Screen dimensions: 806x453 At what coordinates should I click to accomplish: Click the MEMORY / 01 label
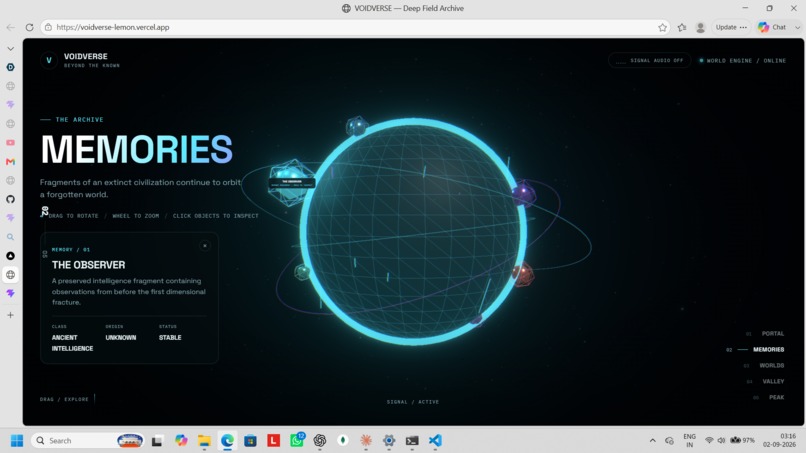point(71,250)
